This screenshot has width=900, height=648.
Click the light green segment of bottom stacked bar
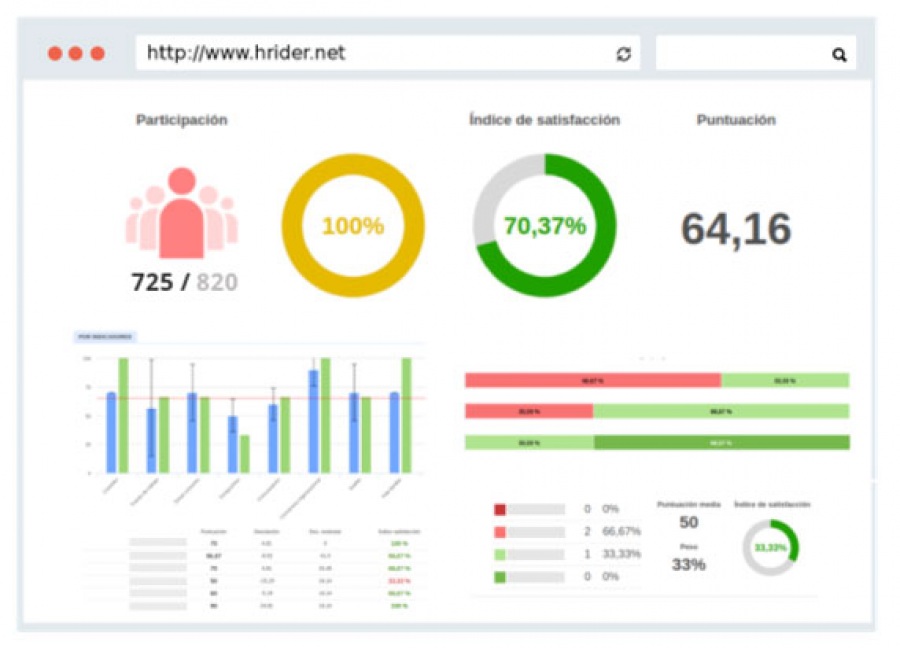tap(529, 443)
